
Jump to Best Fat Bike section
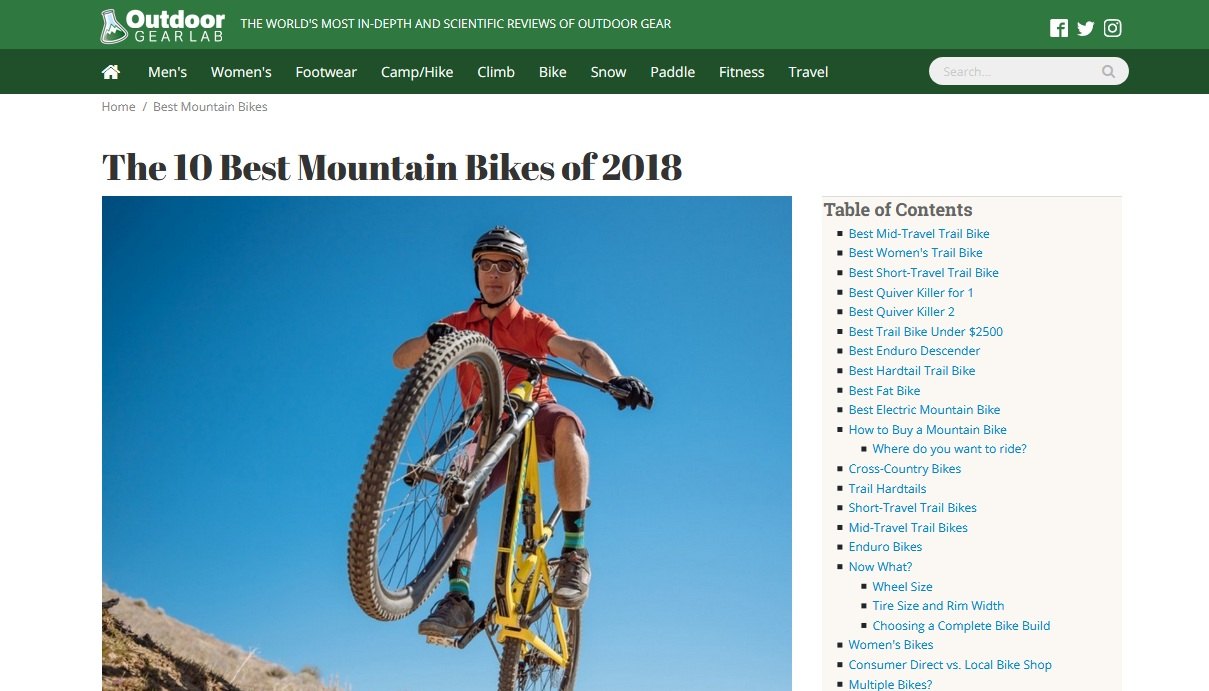point(884,391)
